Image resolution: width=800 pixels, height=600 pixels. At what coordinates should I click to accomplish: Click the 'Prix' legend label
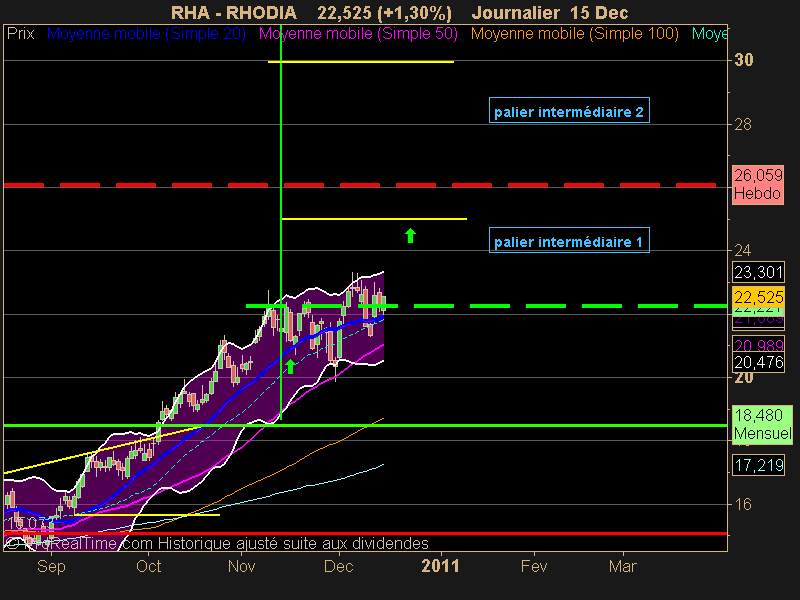(x=20, y=34)
